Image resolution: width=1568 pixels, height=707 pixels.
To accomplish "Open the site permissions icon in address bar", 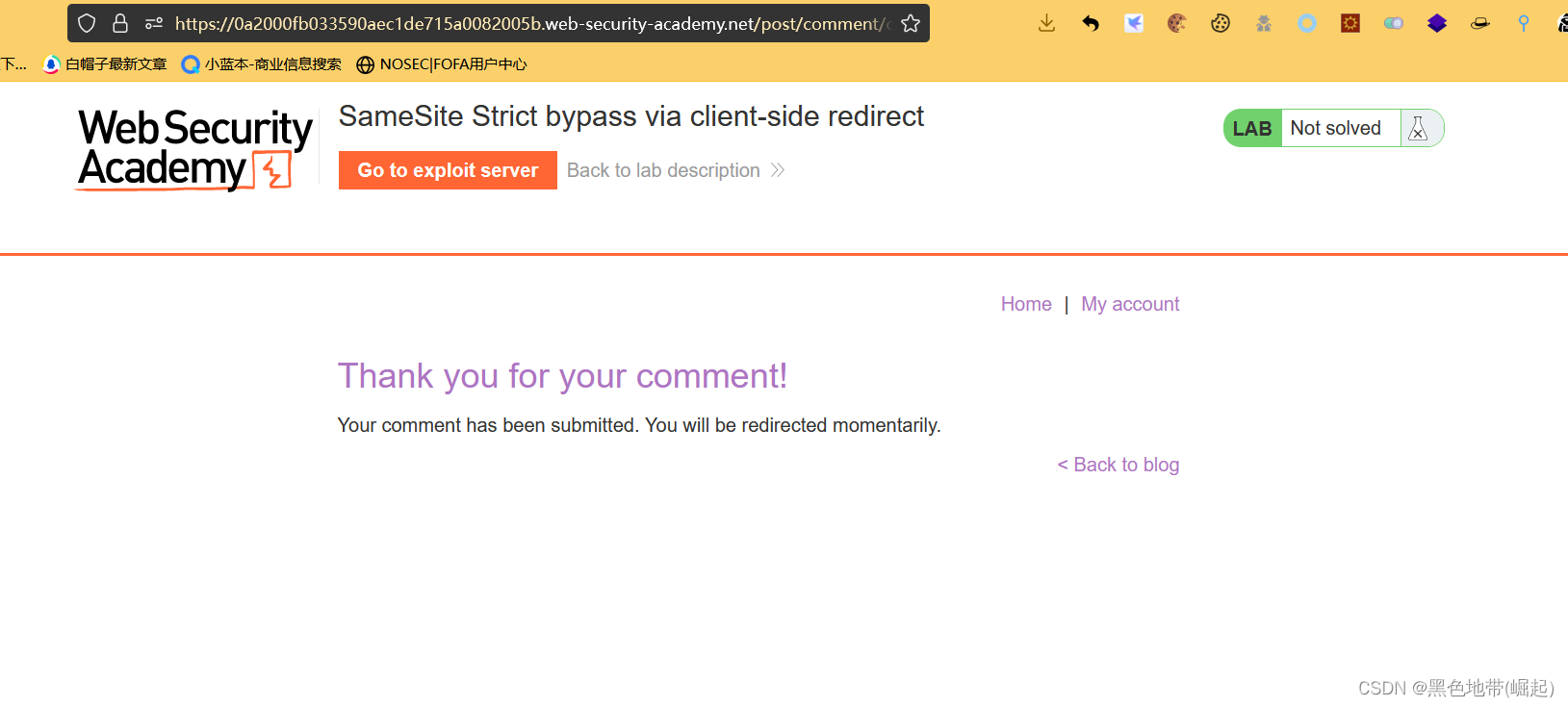I will tap(154, 23).
